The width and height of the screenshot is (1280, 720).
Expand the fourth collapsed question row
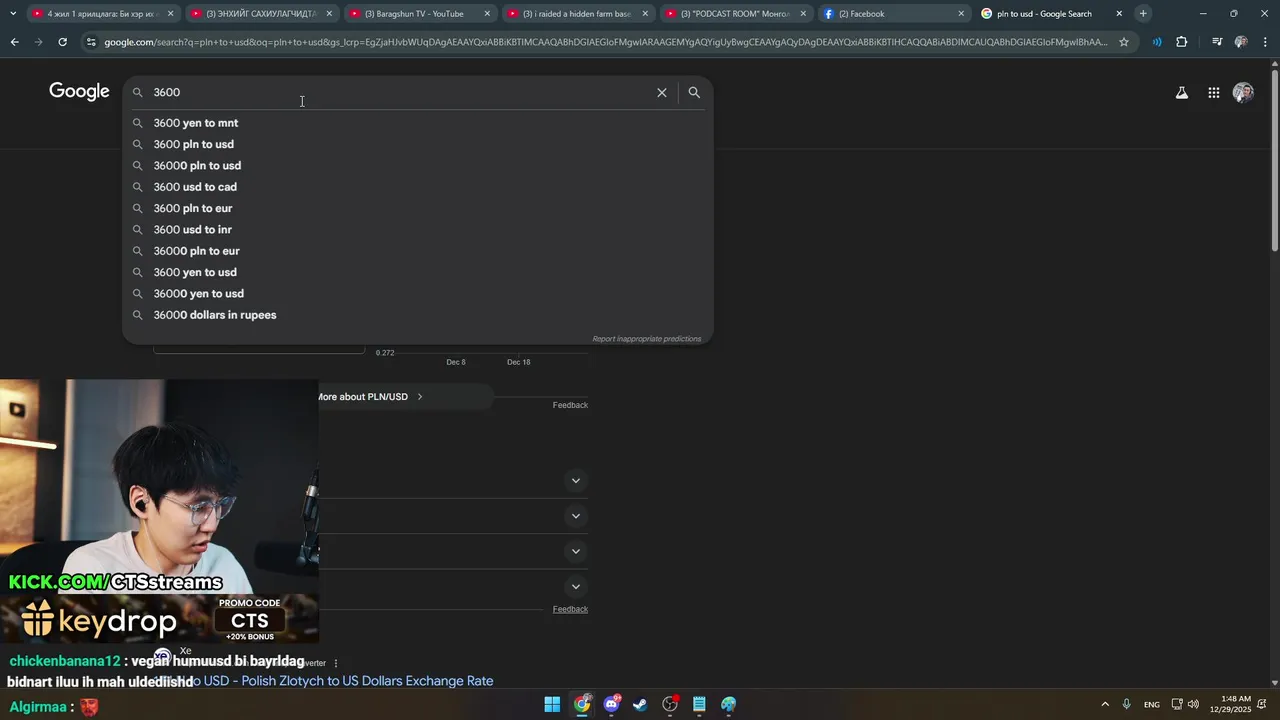click(575, 586)
